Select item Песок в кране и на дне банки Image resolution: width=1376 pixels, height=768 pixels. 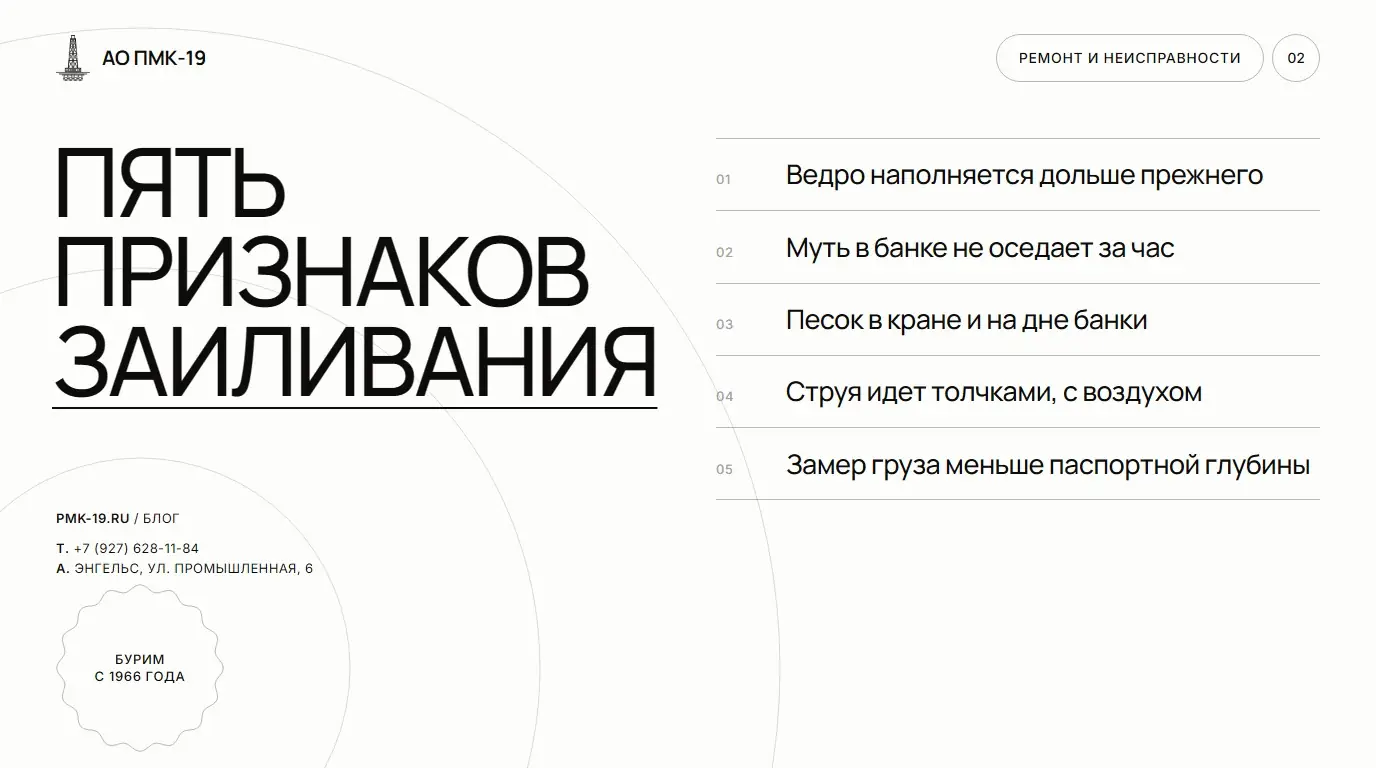966,320
